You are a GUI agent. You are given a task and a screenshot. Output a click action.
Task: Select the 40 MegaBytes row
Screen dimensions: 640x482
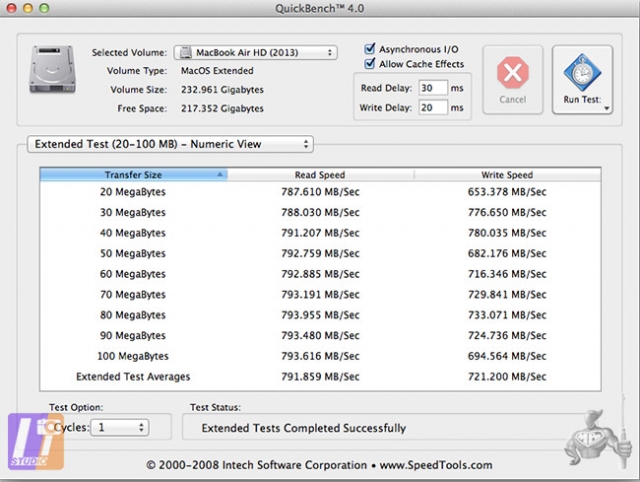[320, 233]
